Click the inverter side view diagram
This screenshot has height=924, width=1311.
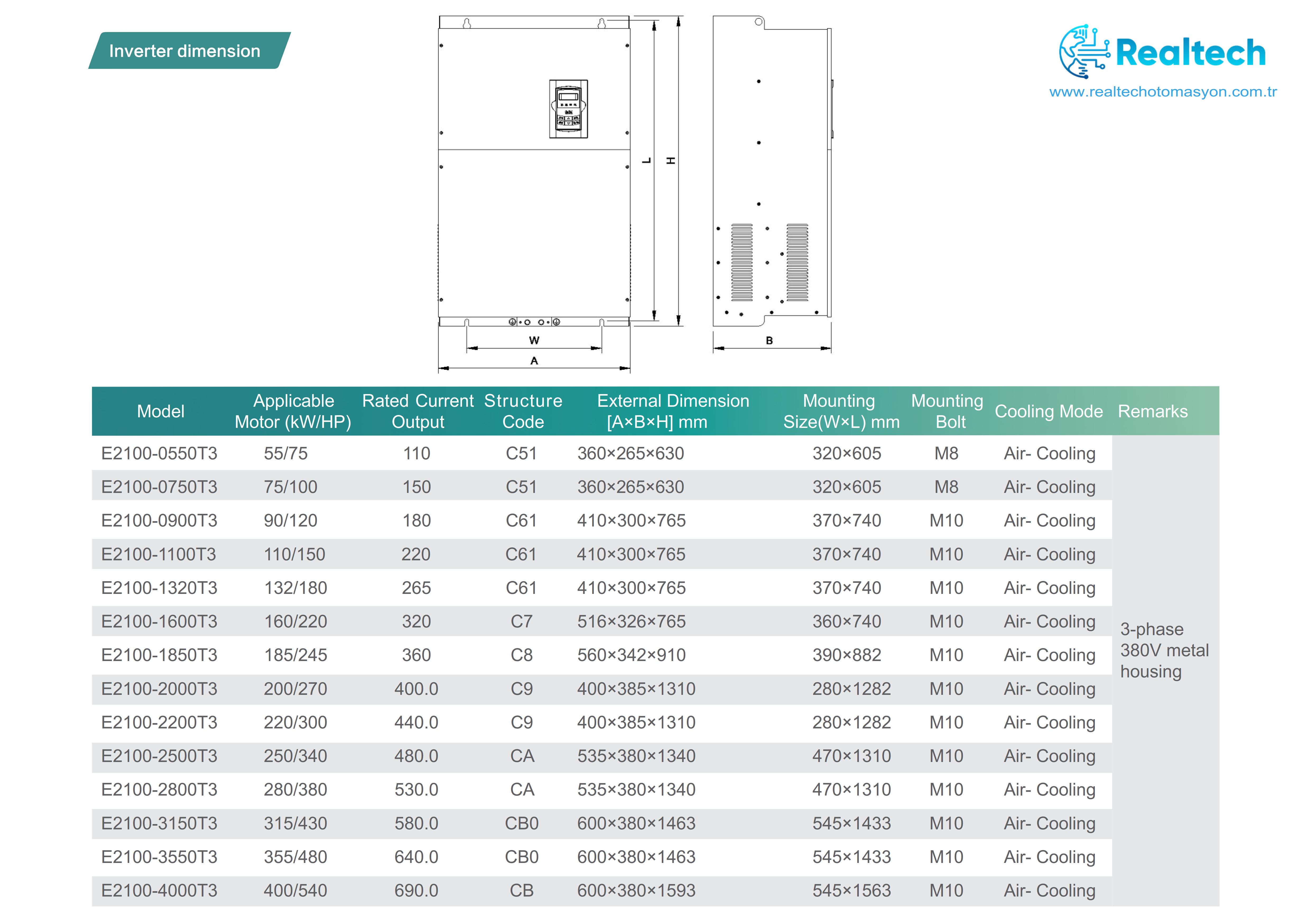click(x=771, y=171)
